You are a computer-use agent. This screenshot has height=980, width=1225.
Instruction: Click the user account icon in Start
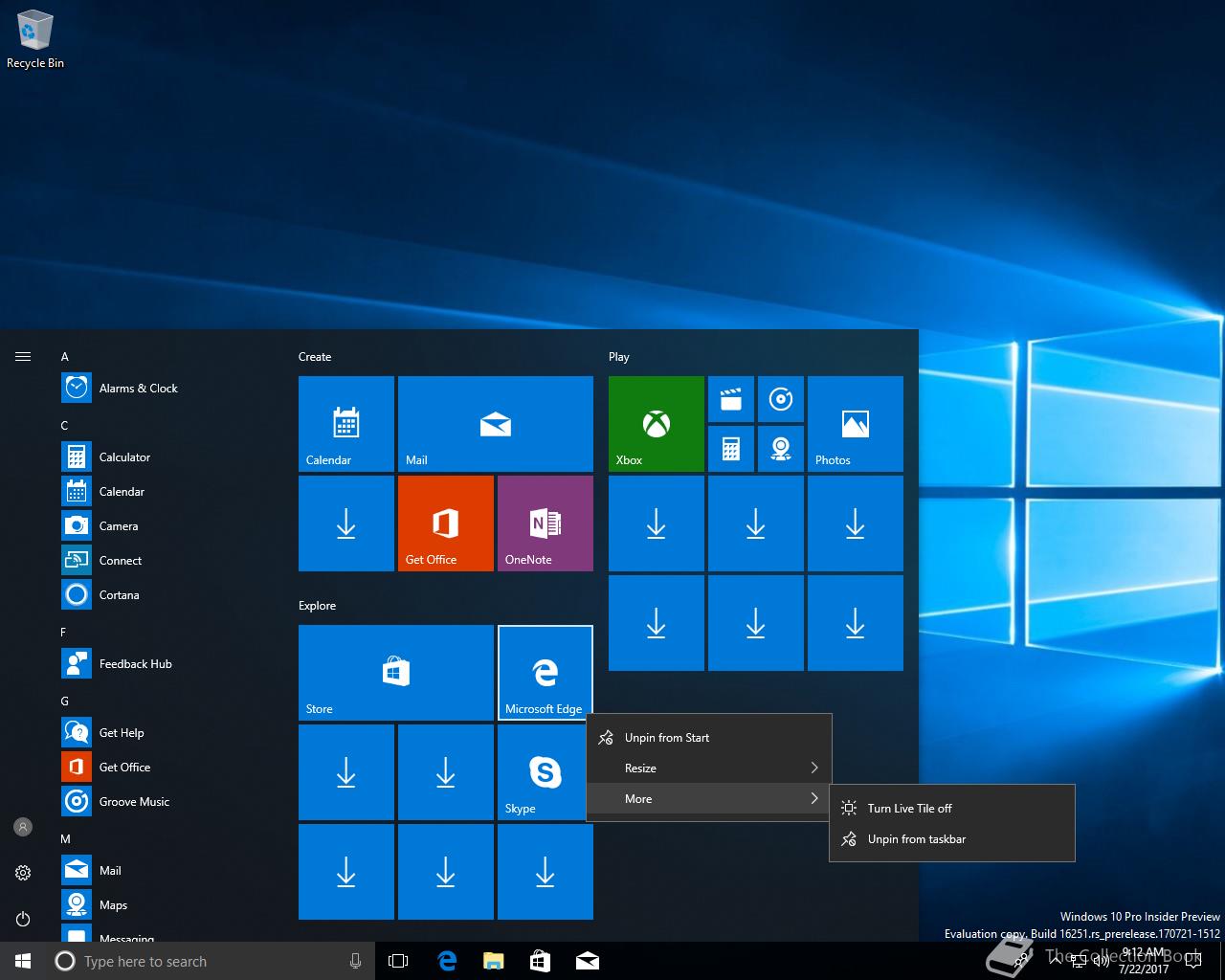pos(23,827)
